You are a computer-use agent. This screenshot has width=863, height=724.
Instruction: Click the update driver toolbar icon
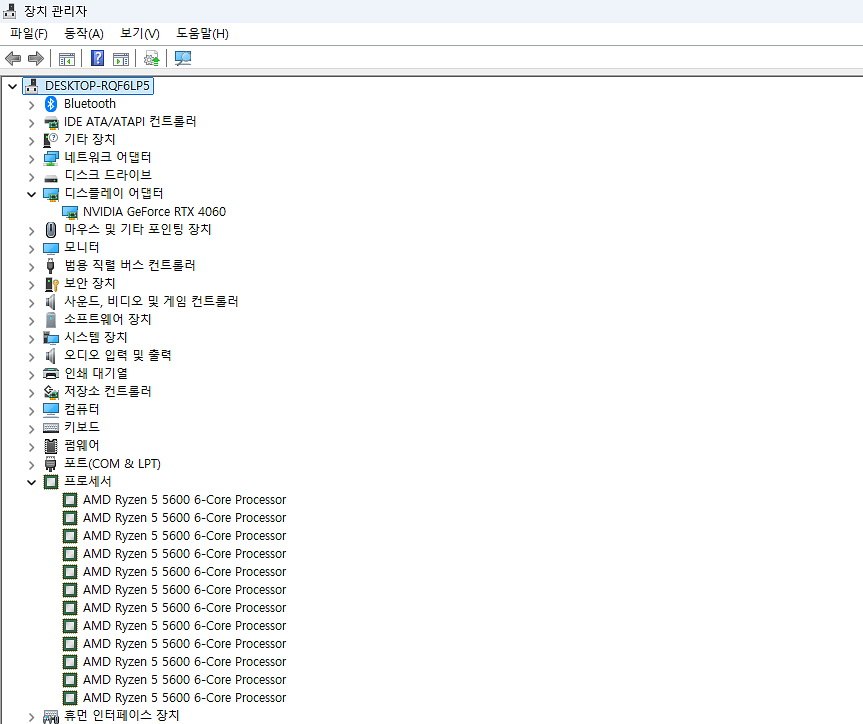151,58
